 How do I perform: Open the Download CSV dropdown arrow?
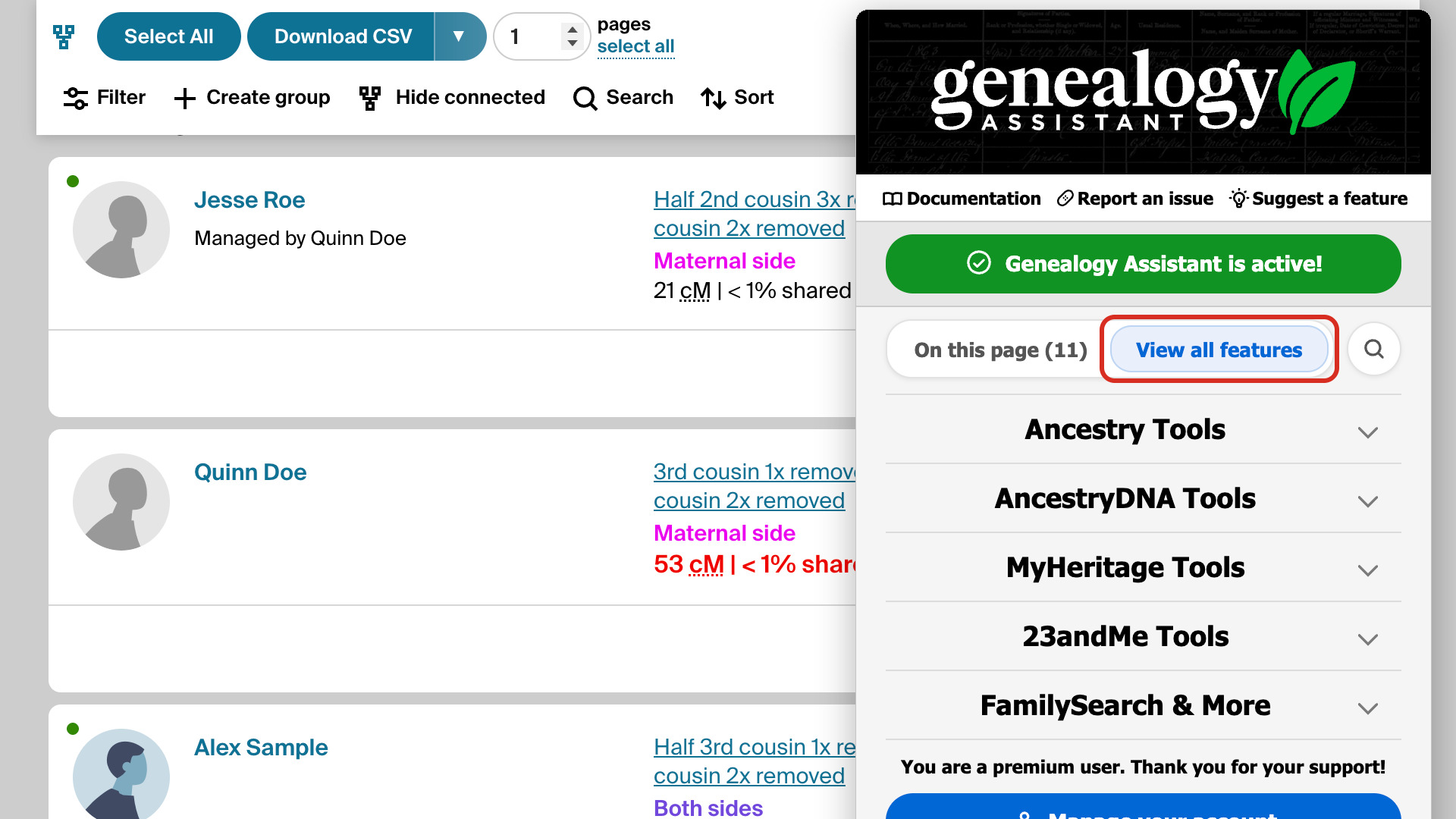[x=460, y=36]
